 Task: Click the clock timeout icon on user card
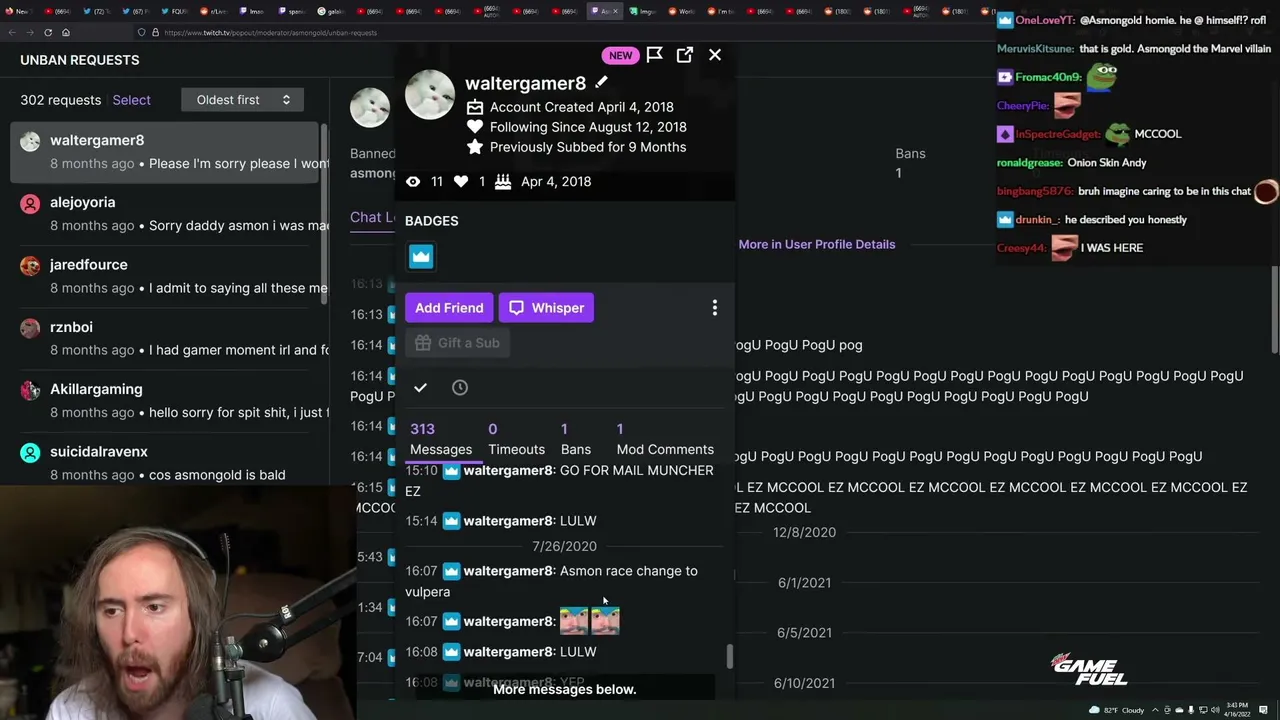tap(460, 388)
